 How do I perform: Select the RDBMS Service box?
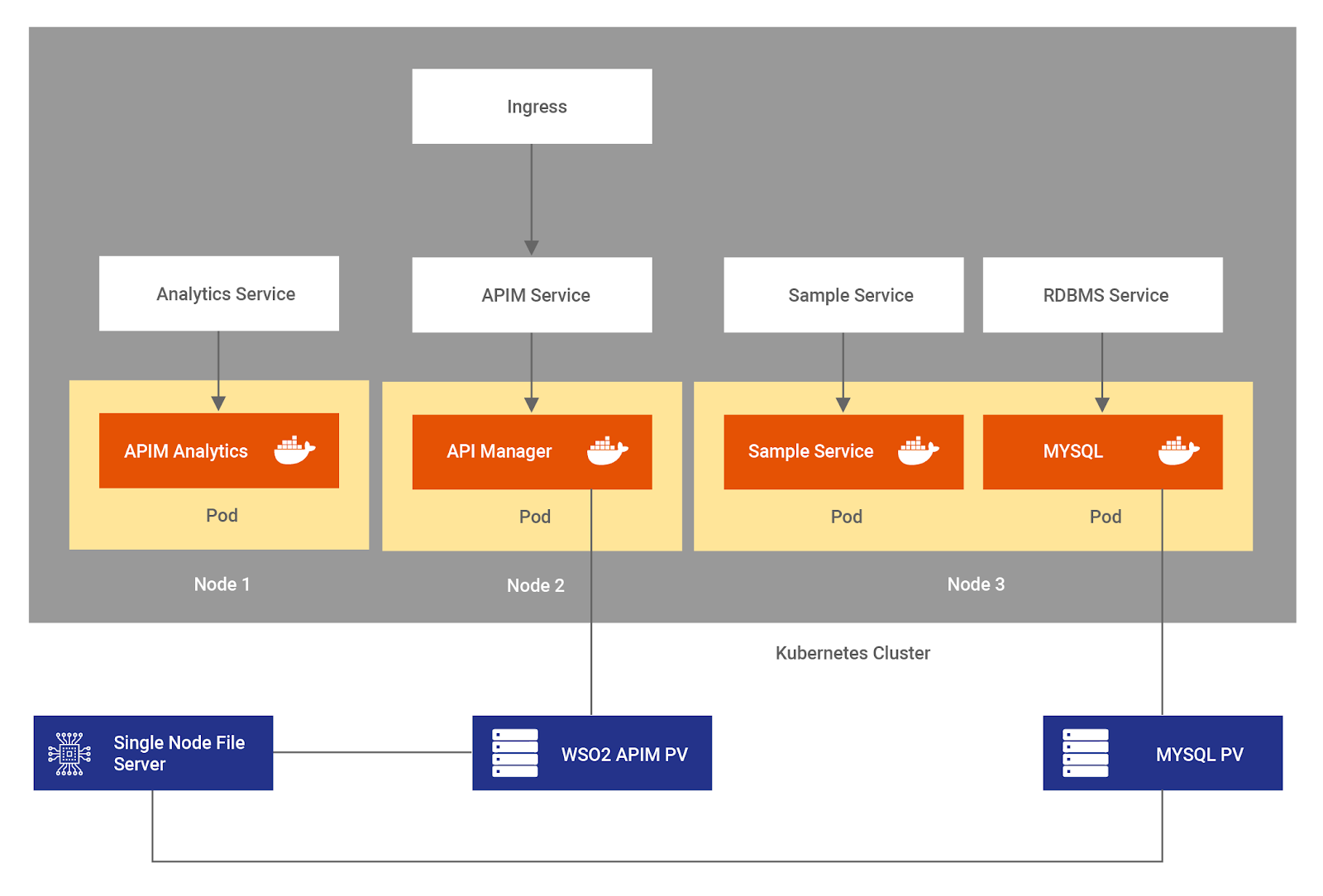pyautogui.click(x=1102, y=295)
